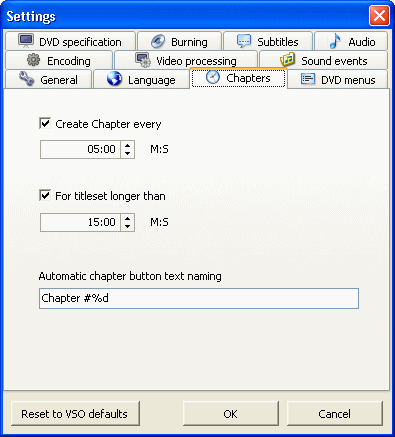Click into the 05:00 chapter interval field
The image size is (395, 437).
pos(80,149)
